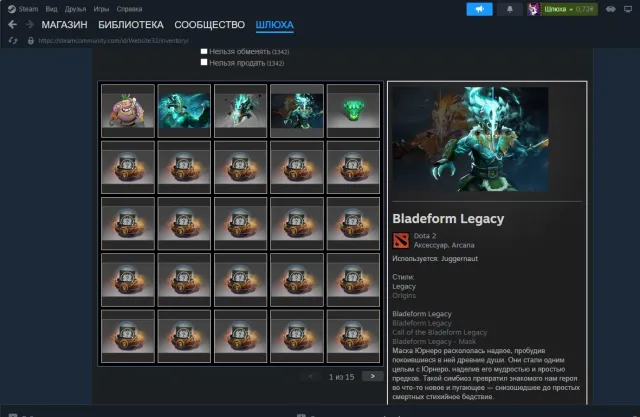The image size is (640, 417).
Task: Reload the page with refresh icon
Action: point(13,40)
